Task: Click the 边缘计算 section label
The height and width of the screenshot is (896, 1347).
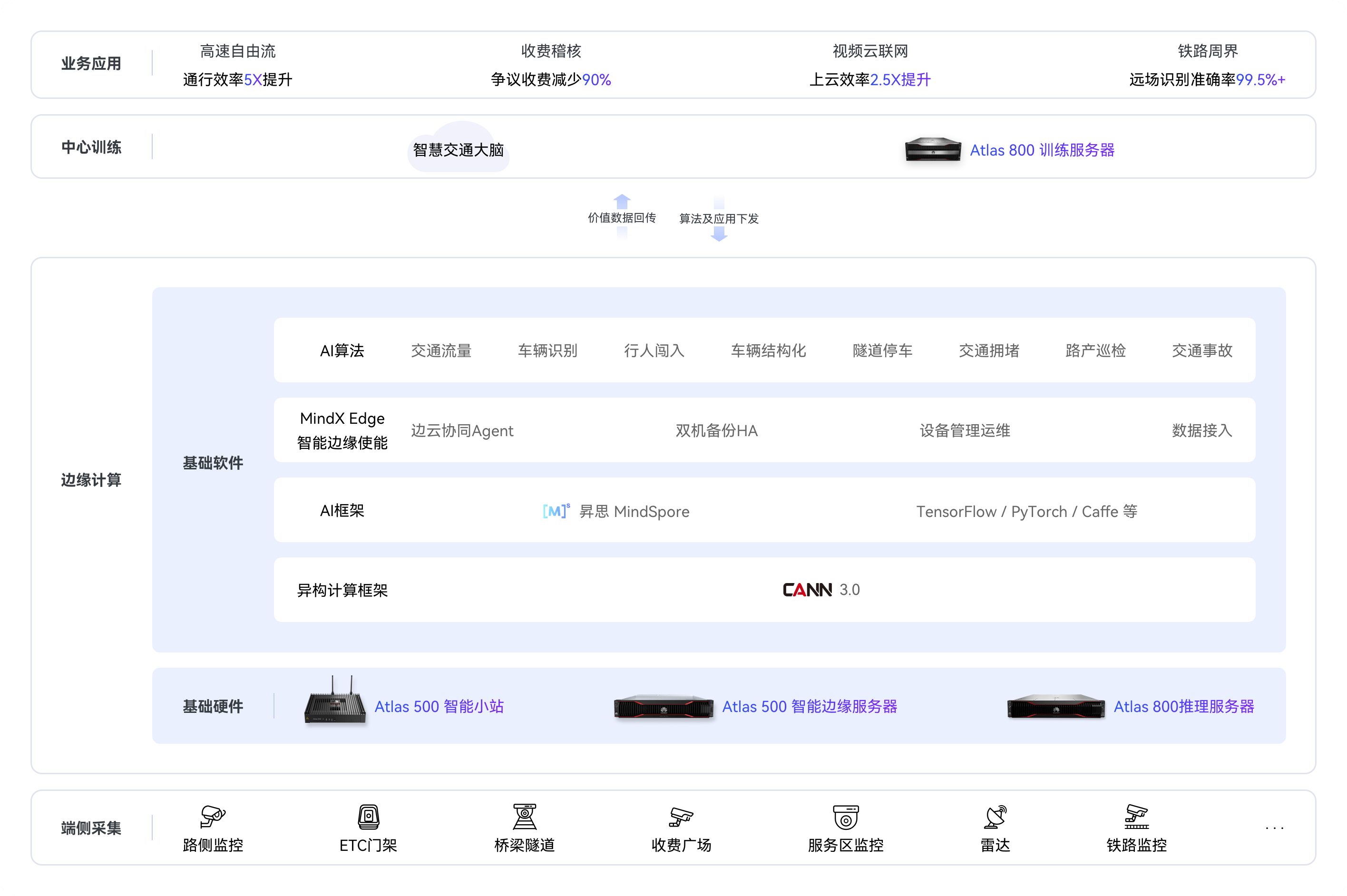Action: point(91,480)
